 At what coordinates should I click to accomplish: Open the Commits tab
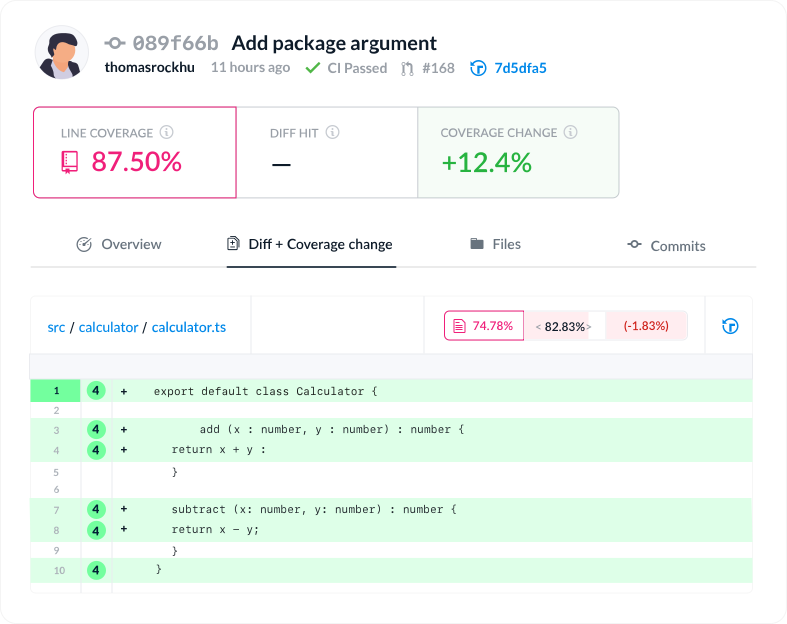666,245
